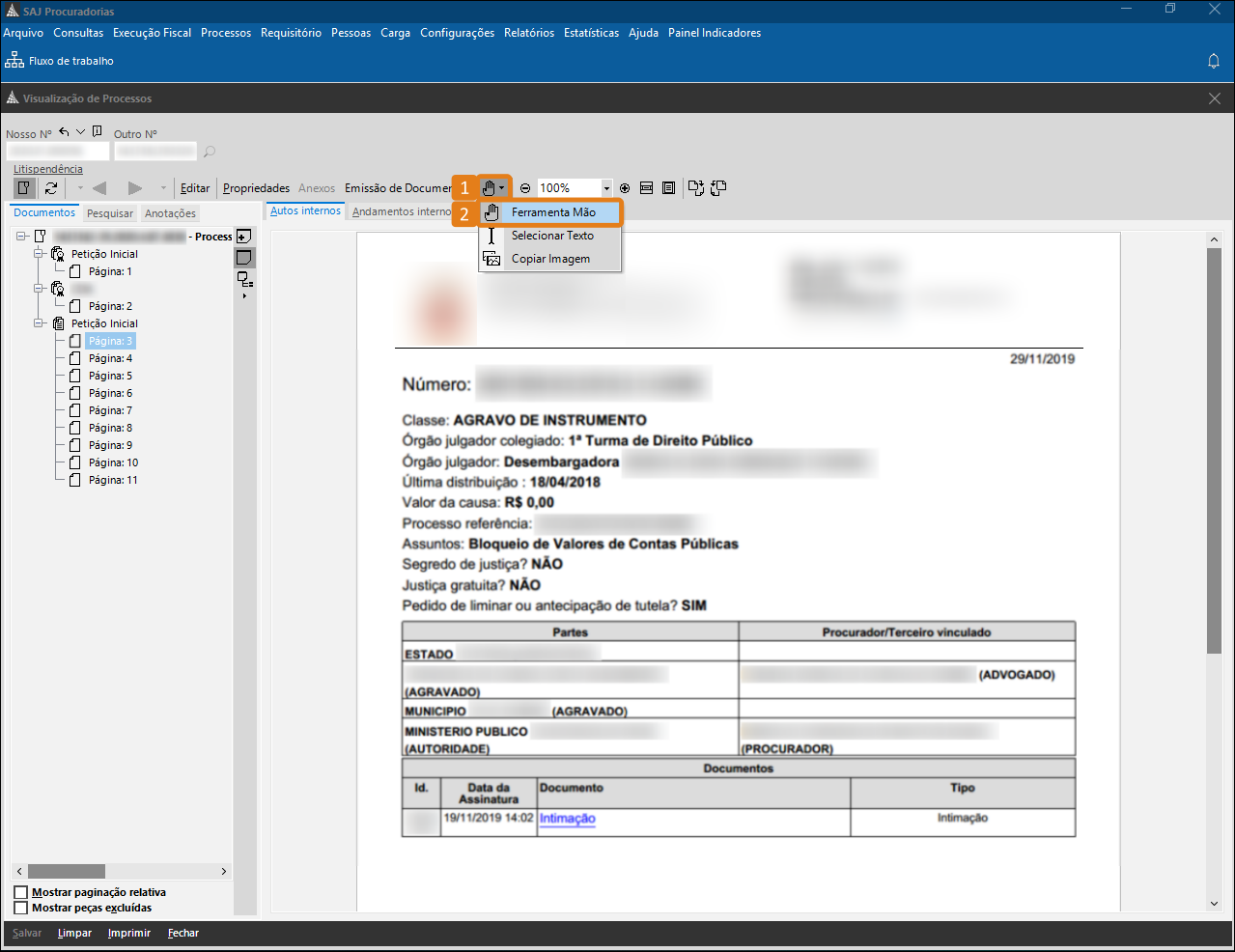Viewport: 1235px width, 952px height.
Task: Select Página: 7 in the tree
Action: click(110, 410)
